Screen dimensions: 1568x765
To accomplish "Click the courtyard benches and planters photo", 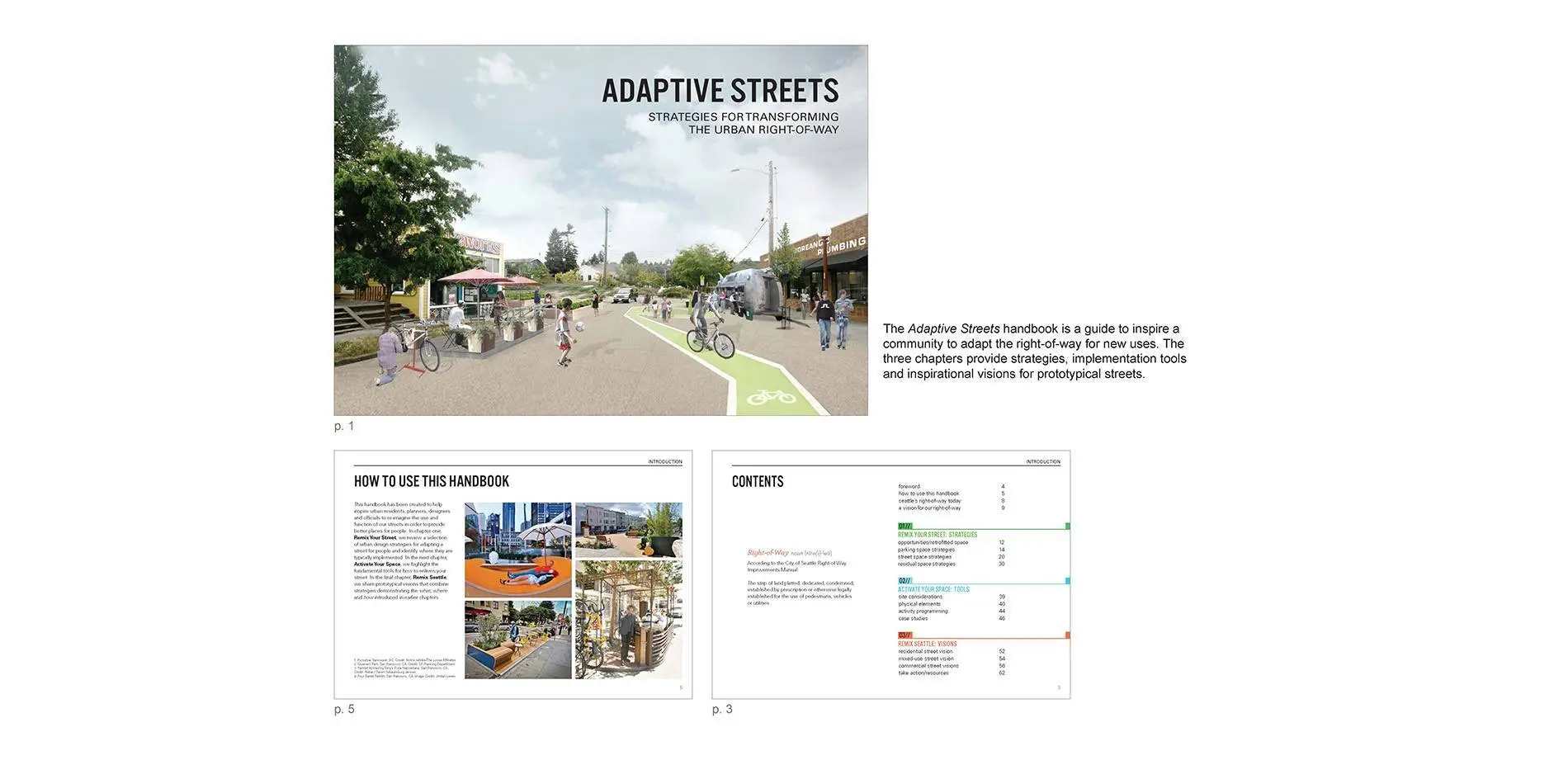I will (629, 530).
